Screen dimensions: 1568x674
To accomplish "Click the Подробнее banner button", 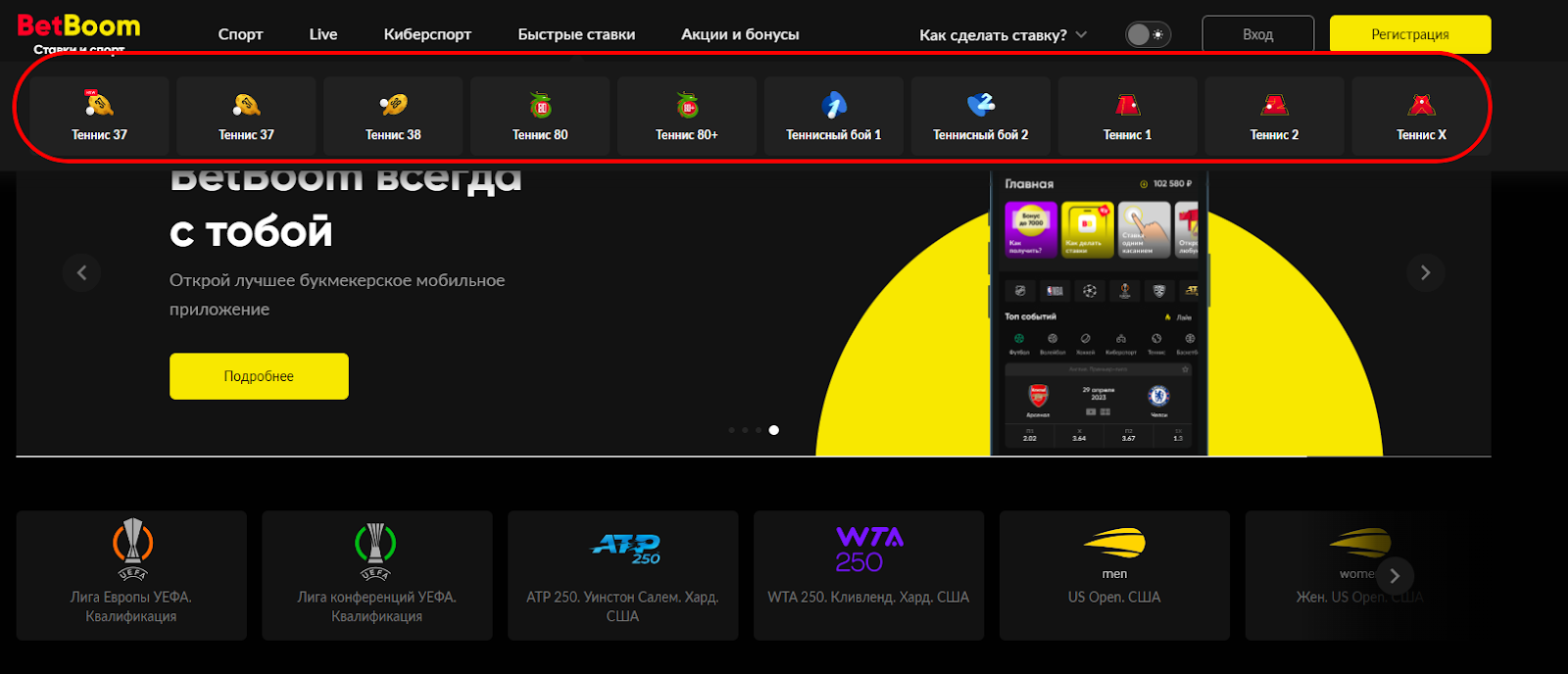I will click(x=259, y=376).
